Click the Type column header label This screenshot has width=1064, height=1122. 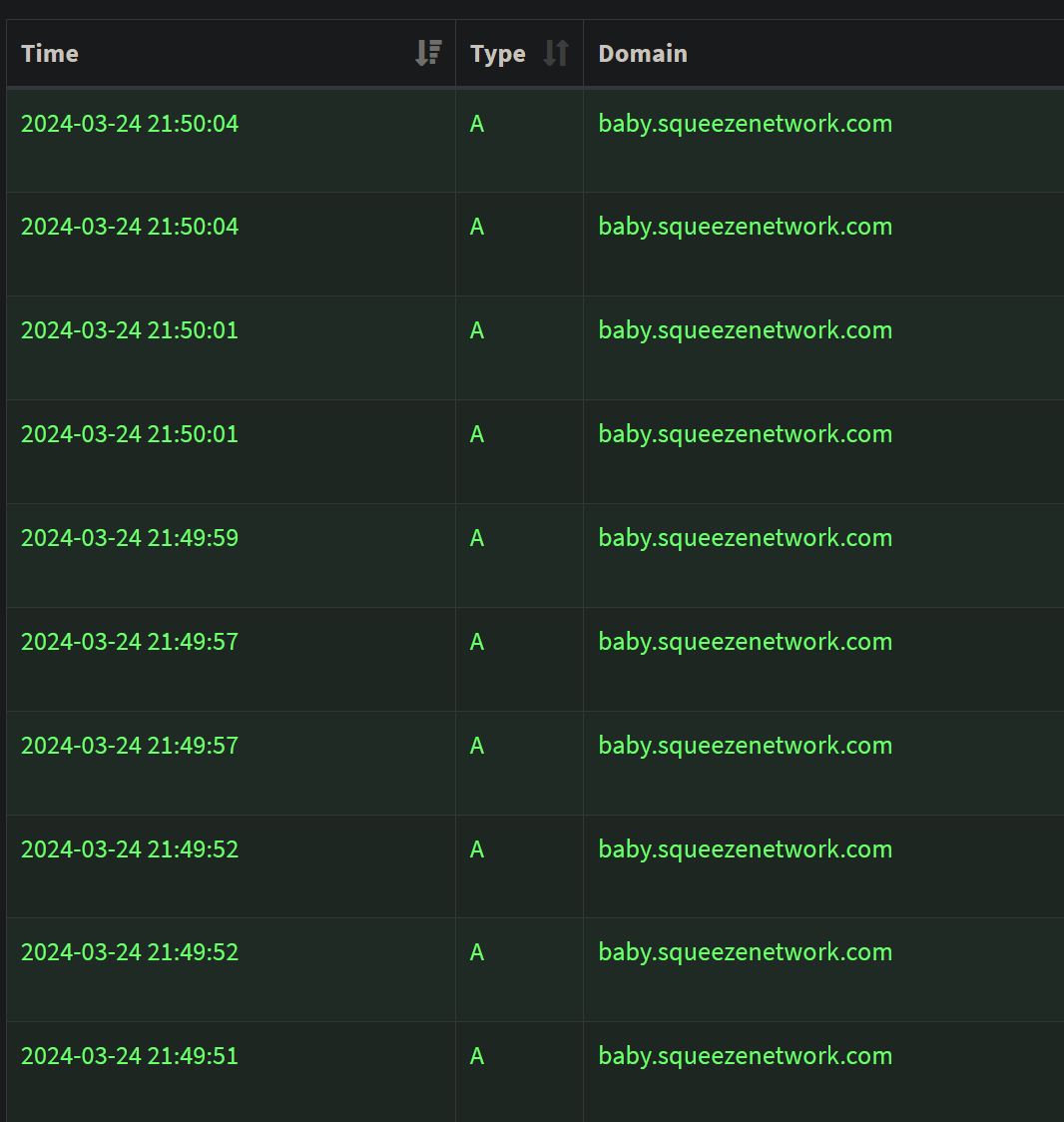point(498,54)
